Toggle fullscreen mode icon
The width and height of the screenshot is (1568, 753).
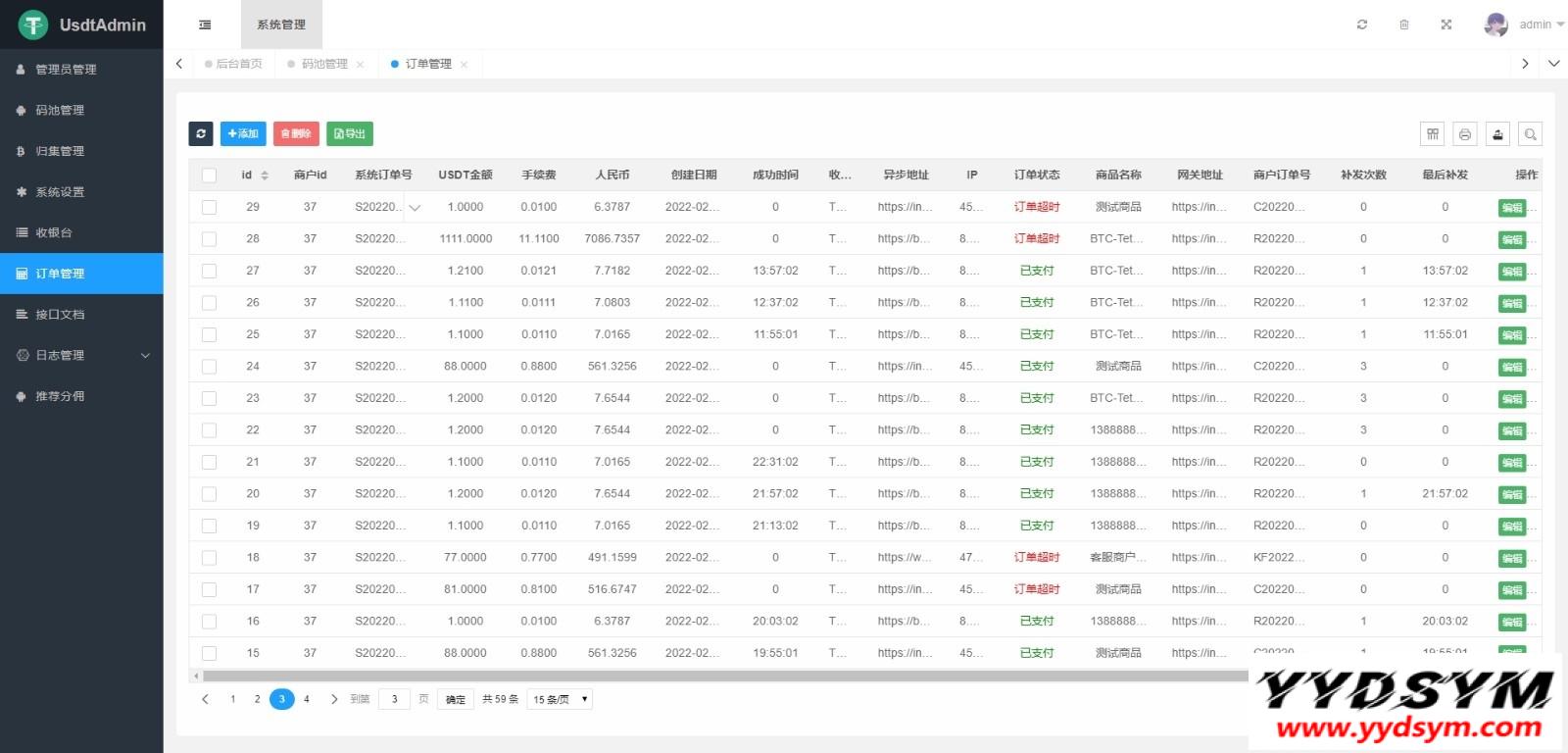[1445, 25]
